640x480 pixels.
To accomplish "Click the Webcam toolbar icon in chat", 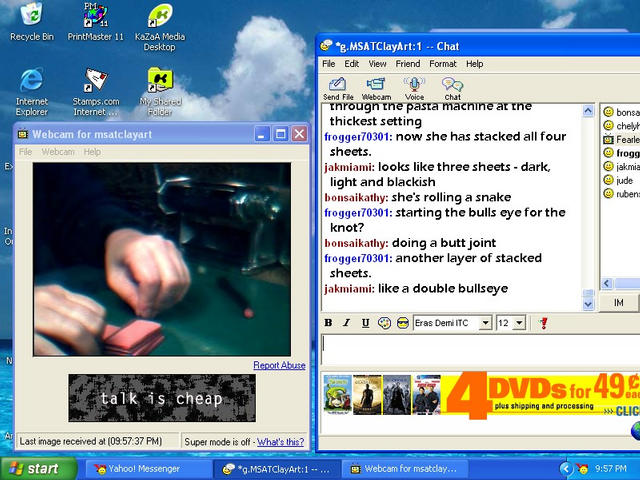I will [x=376, y=89].
